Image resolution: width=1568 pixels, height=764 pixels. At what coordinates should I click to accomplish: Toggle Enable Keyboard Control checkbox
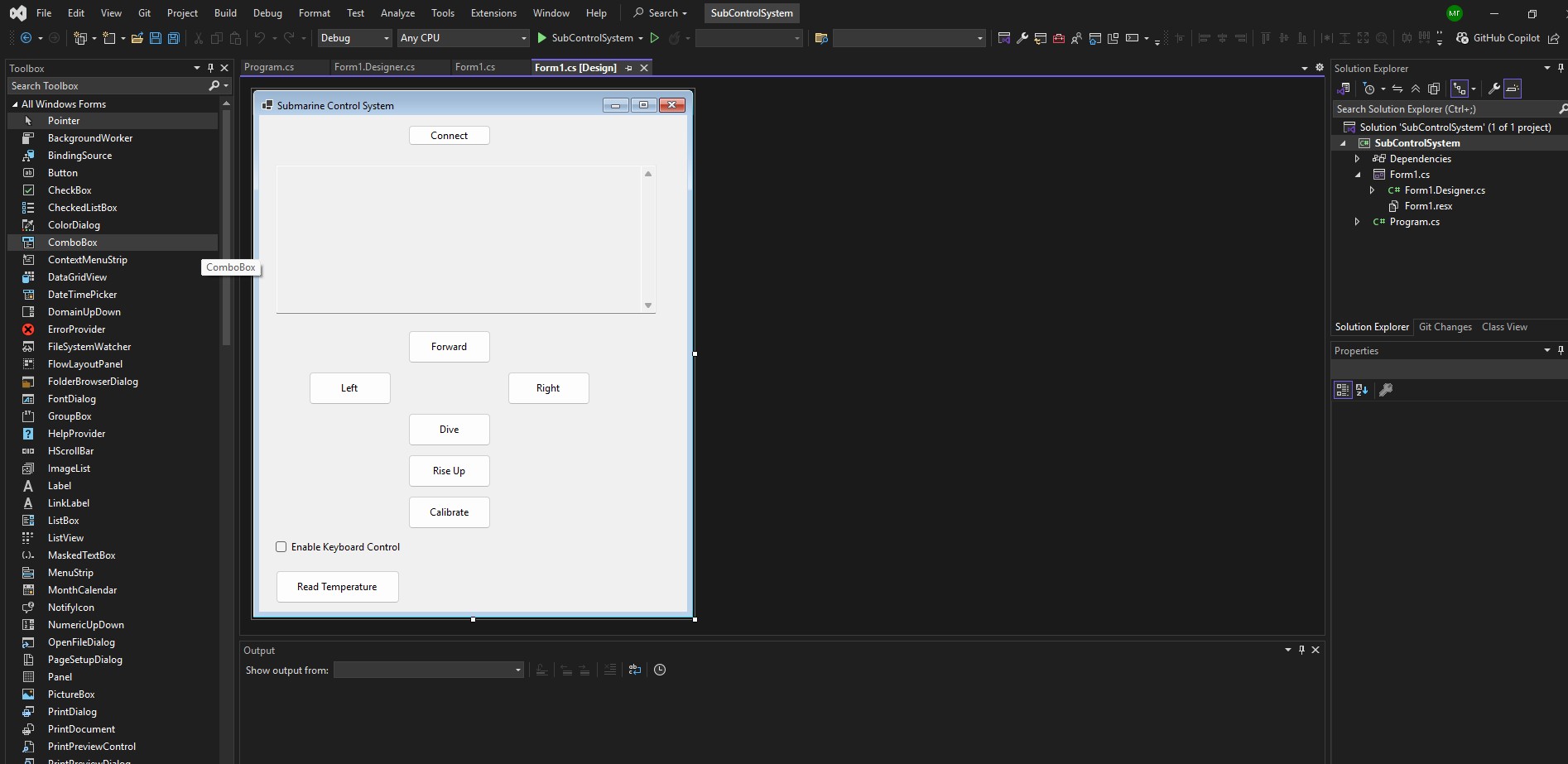pyautogui.click(x=281, y=547)
